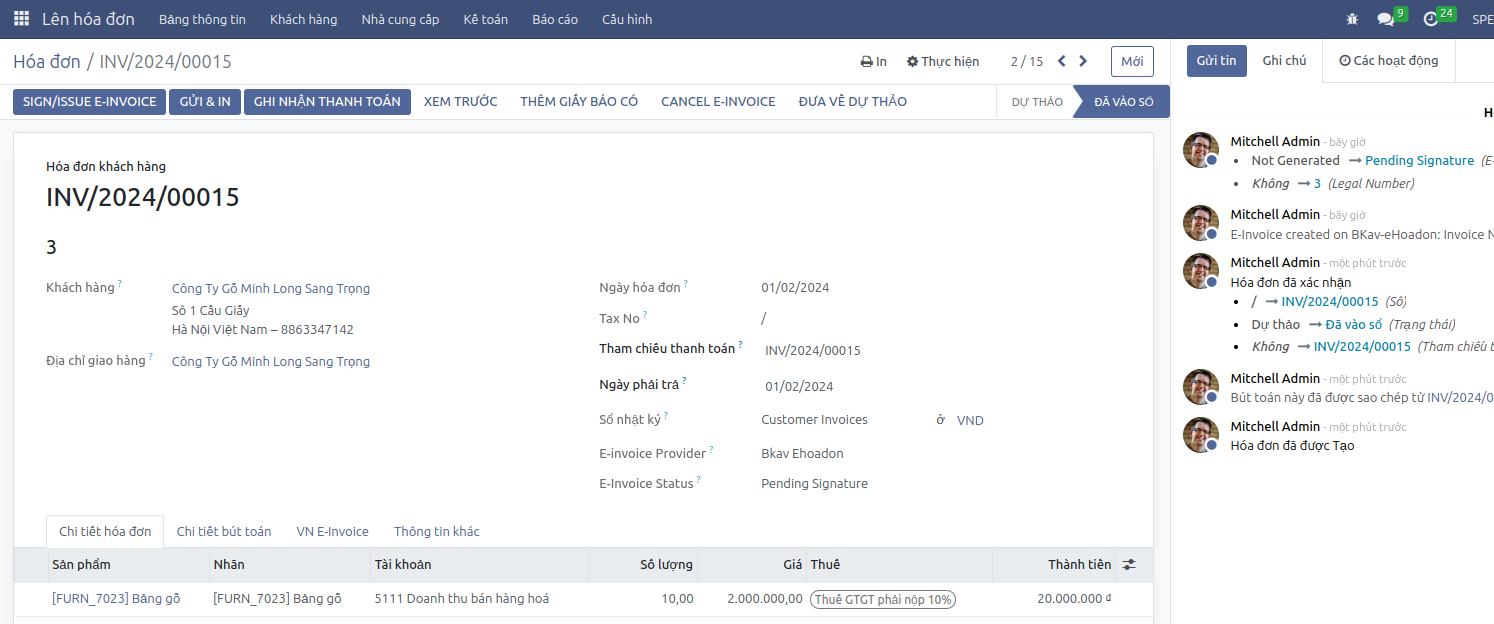Open customer Công Ty Gỗ Minh Long link
Image resolution: width=1494 pixels, height=624 pixels.
[x=271, y=289]
